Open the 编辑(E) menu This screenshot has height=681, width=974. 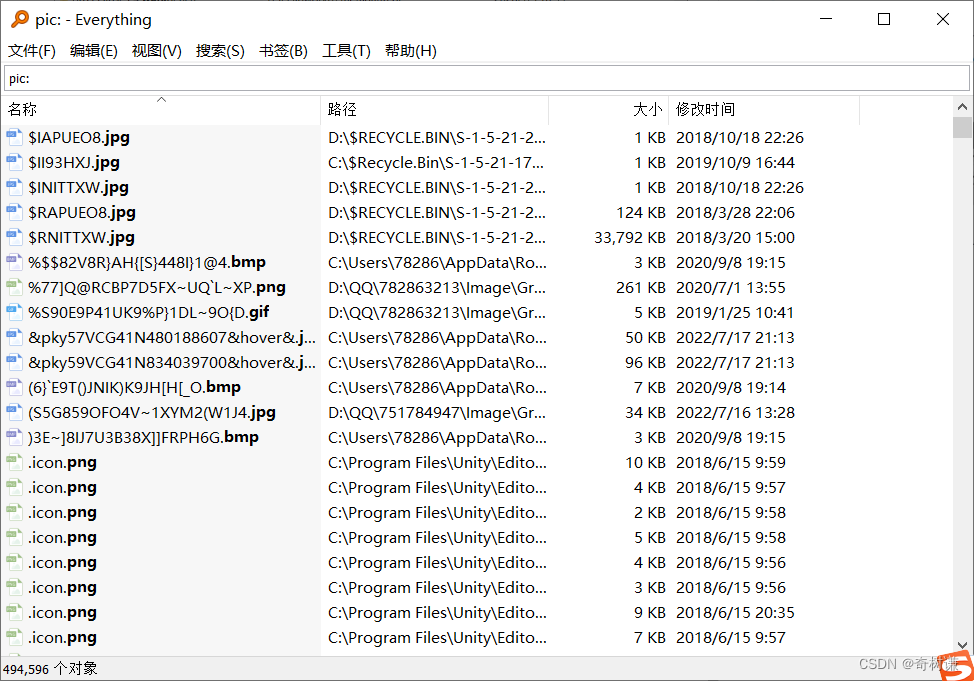(x=94, y=51)
